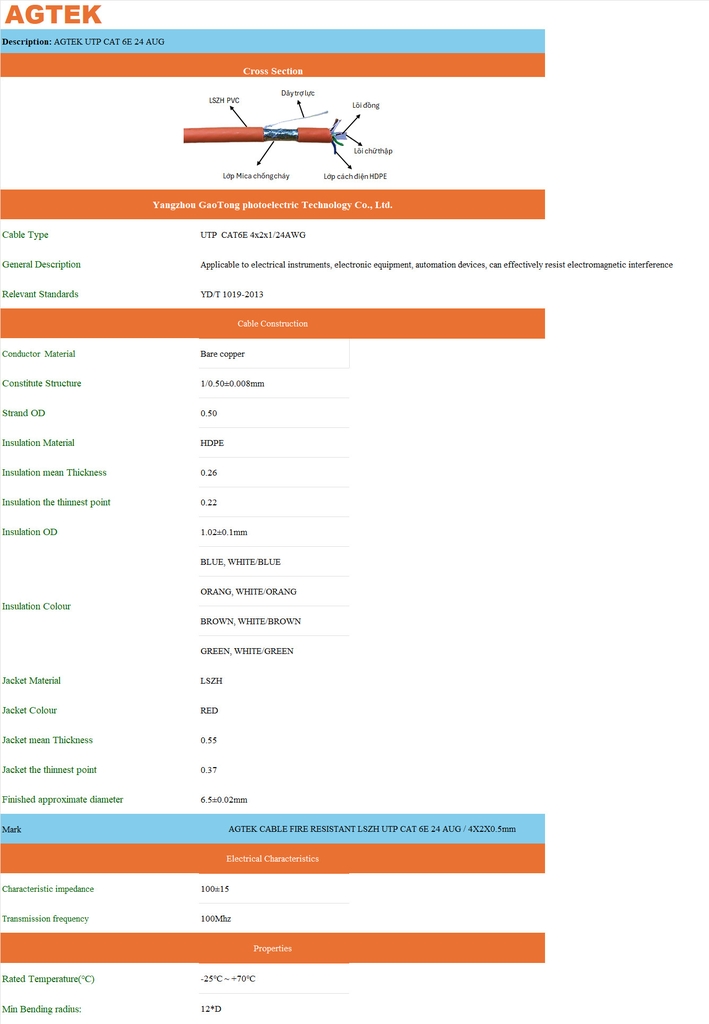Click the Properties section header
The image size is (709, 1024).
(x=272, y=948)
